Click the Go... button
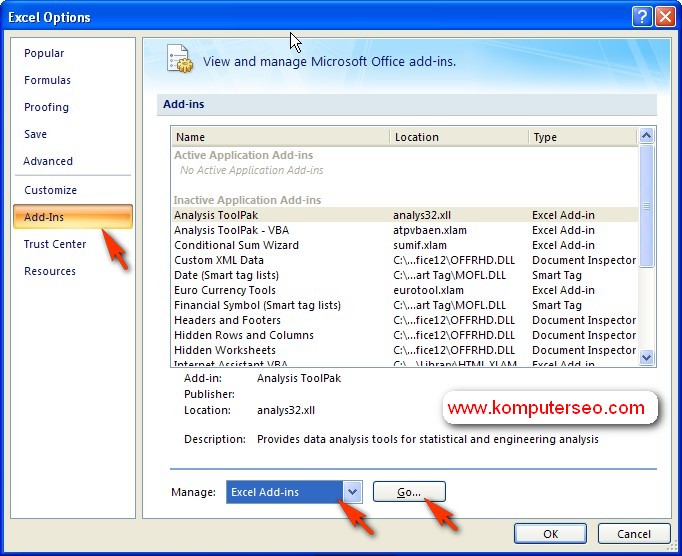 [x=409, y=492]
